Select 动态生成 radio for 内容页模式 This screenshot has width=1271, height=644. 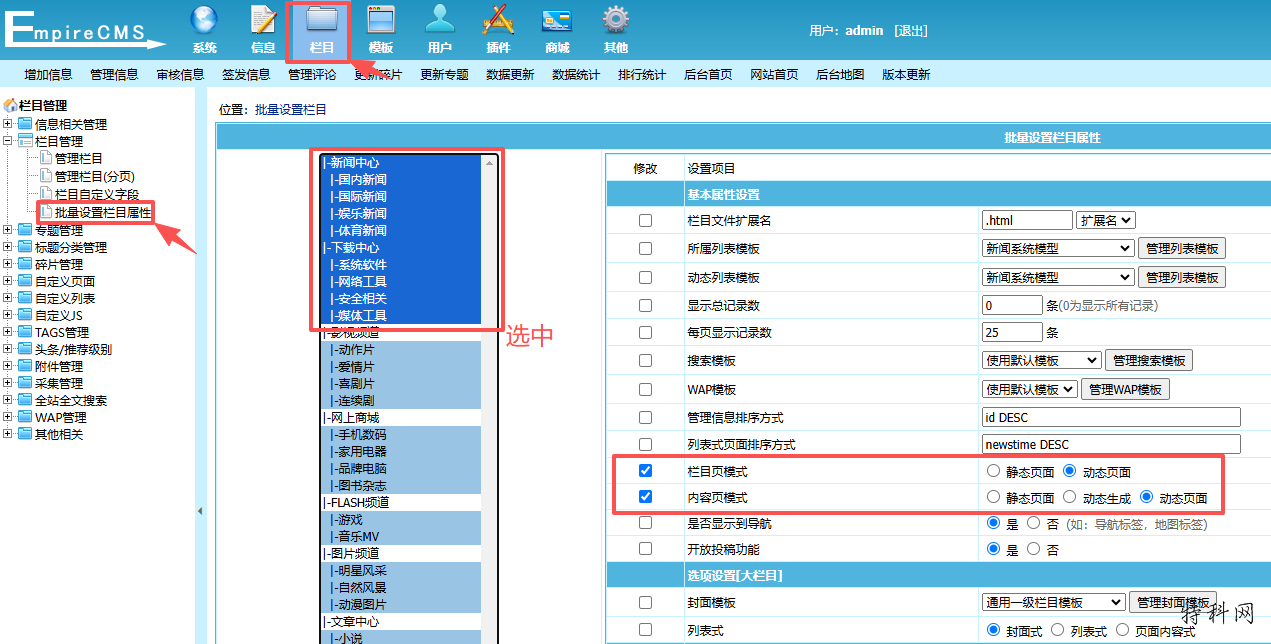tap(1070, 497)
